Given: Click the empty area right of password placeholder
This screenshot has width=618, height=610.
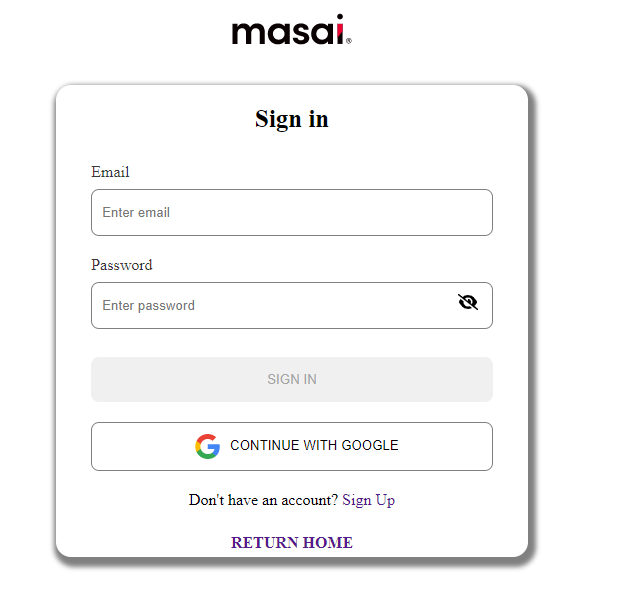Looking at the screenshot, I should coord(323,305).
